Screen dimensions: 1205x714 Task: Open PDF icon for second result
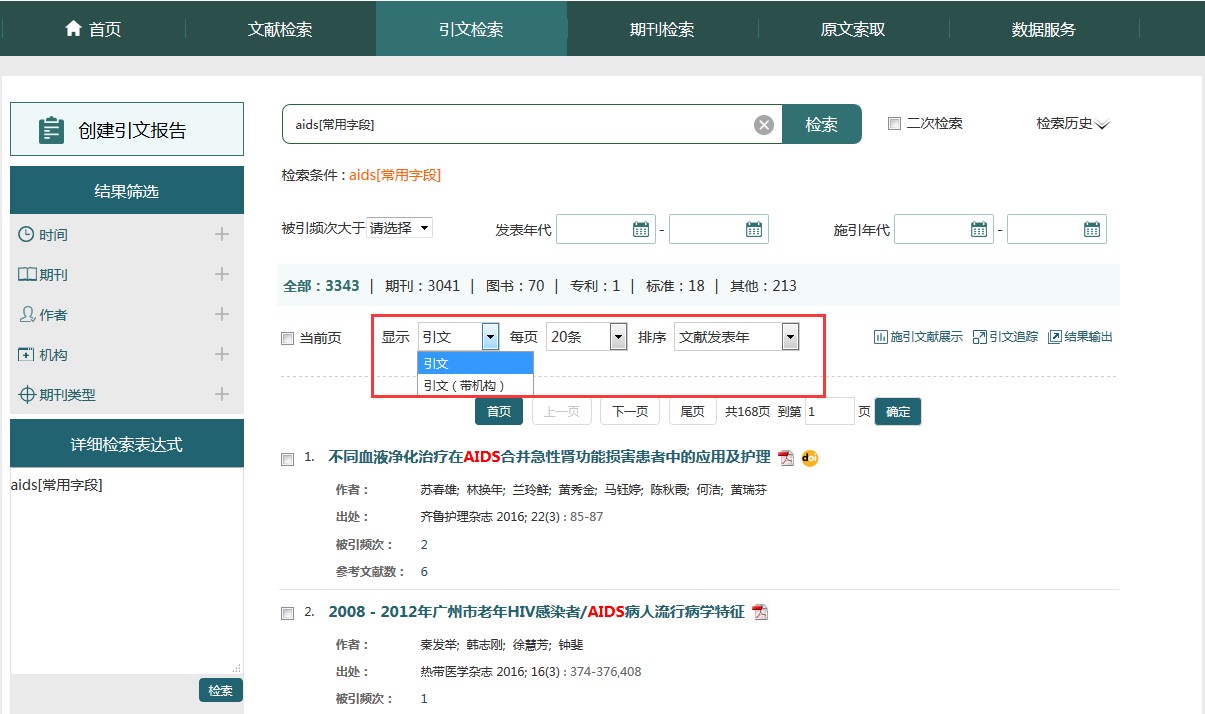click(x=760, y=612)
